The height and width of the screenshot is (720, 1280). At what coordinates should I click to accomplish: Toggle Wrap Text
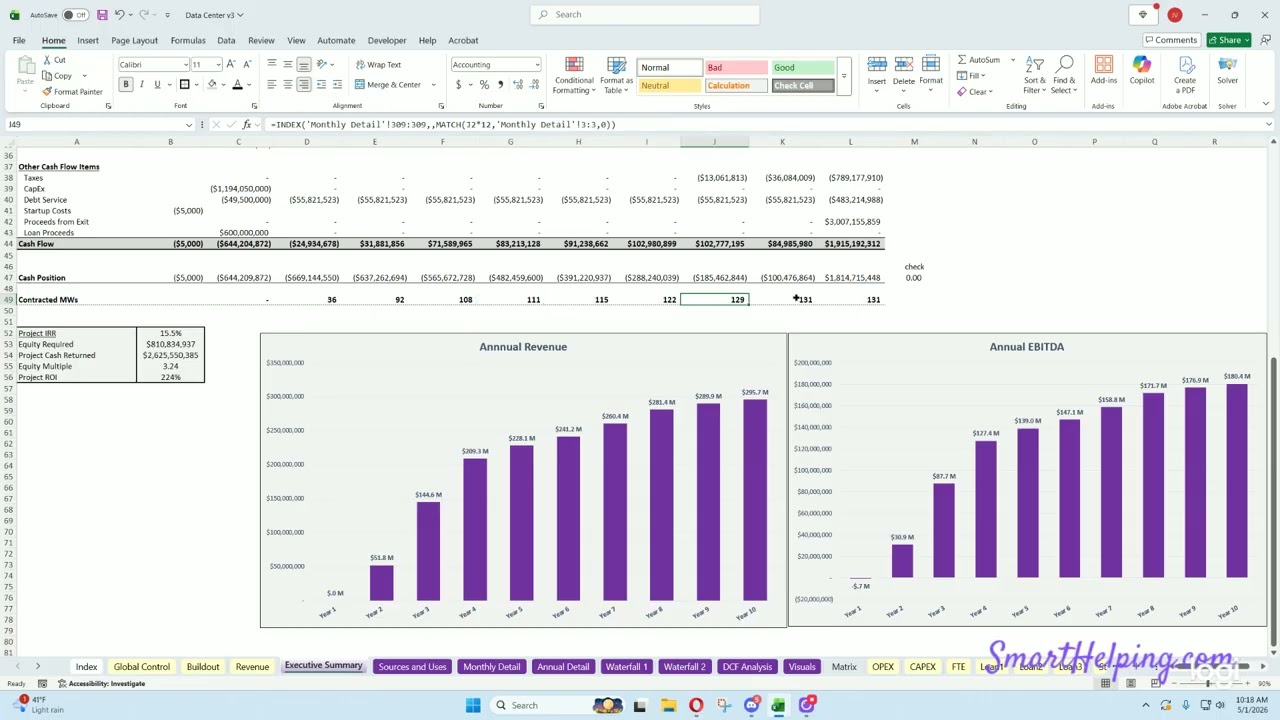pyautogui.click(x=378, y=64)
